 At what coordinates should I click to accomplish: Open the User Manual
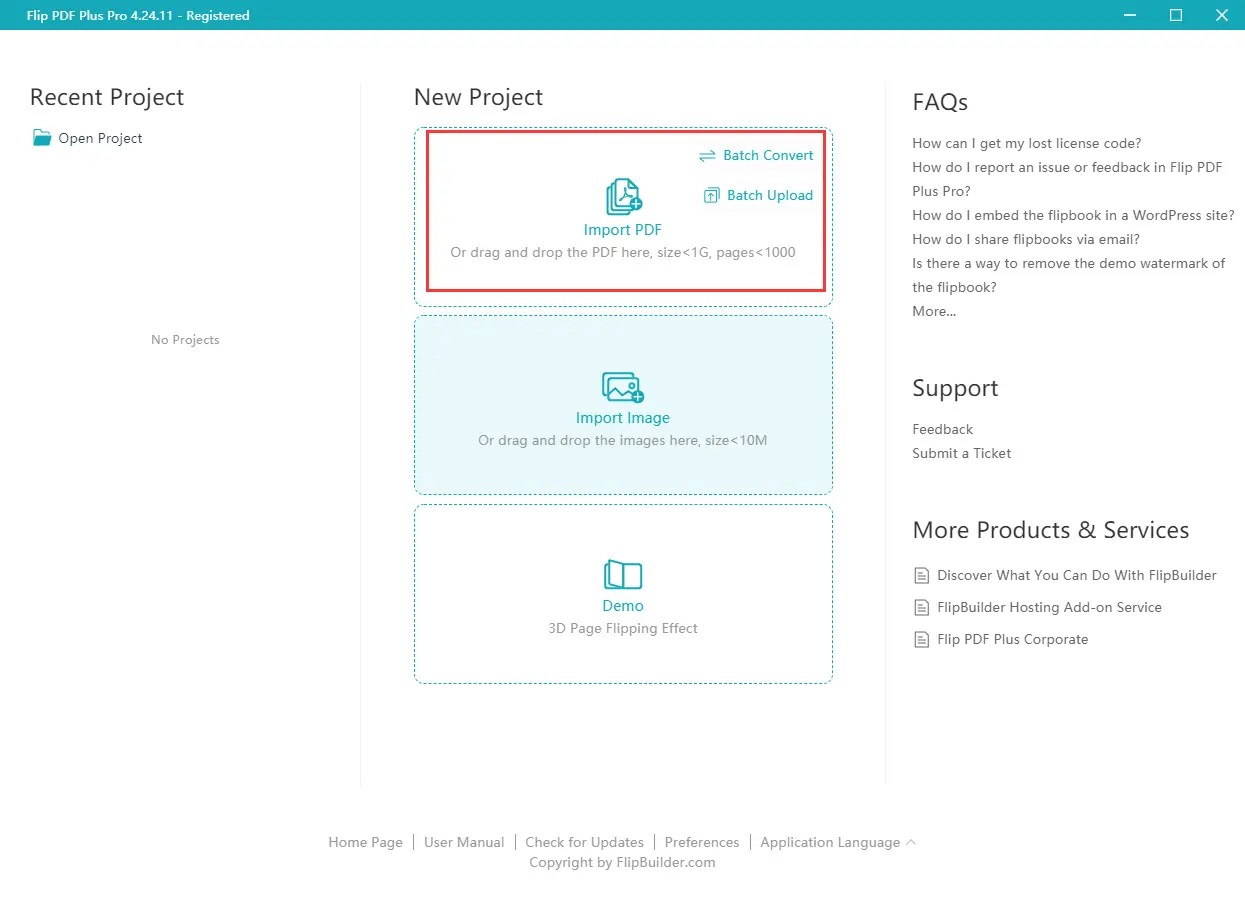click(463, 842)
